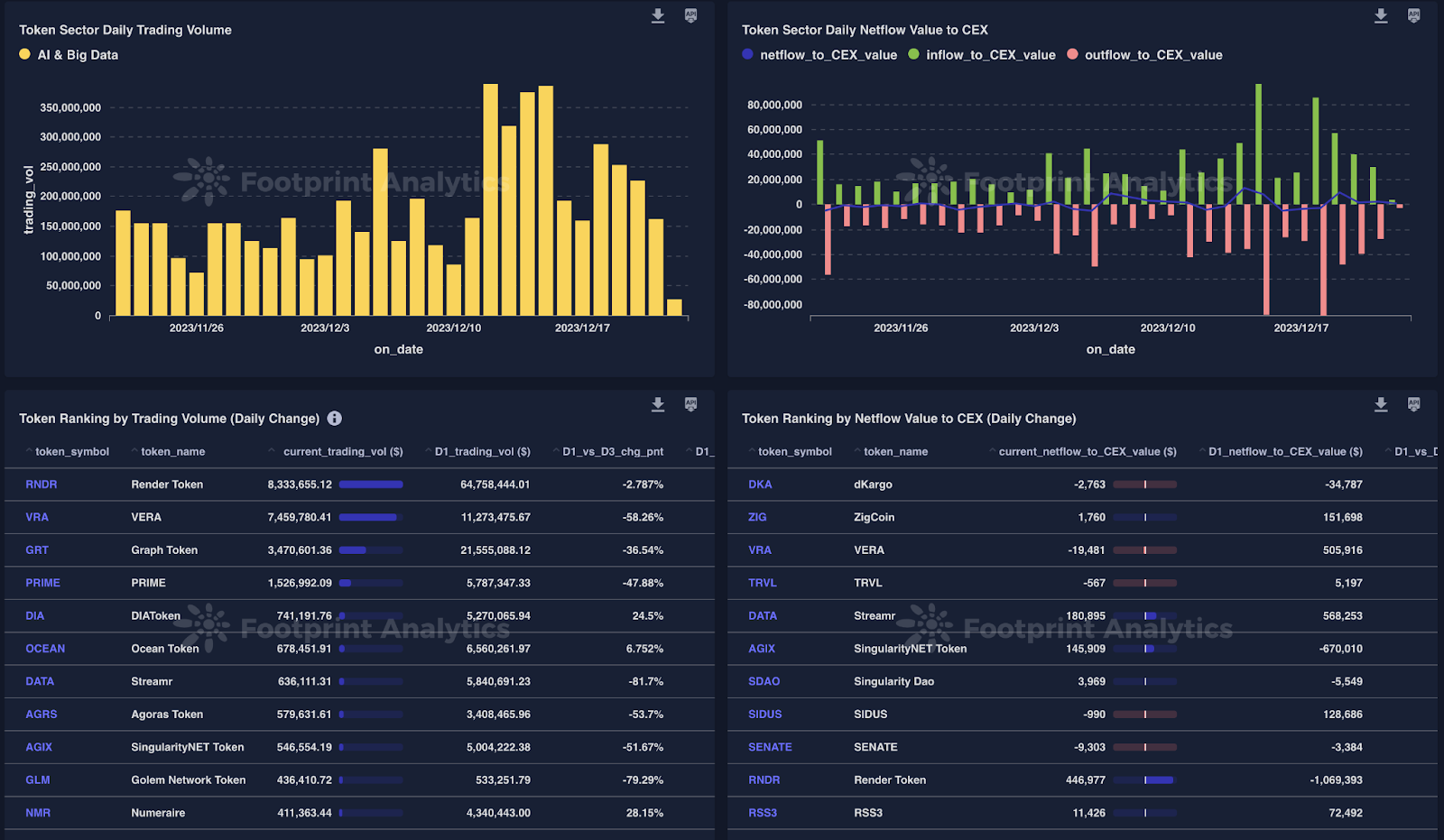Click the info icon beside Token Ranking title
Screen dimensions: 1444x840
[334, 418]
